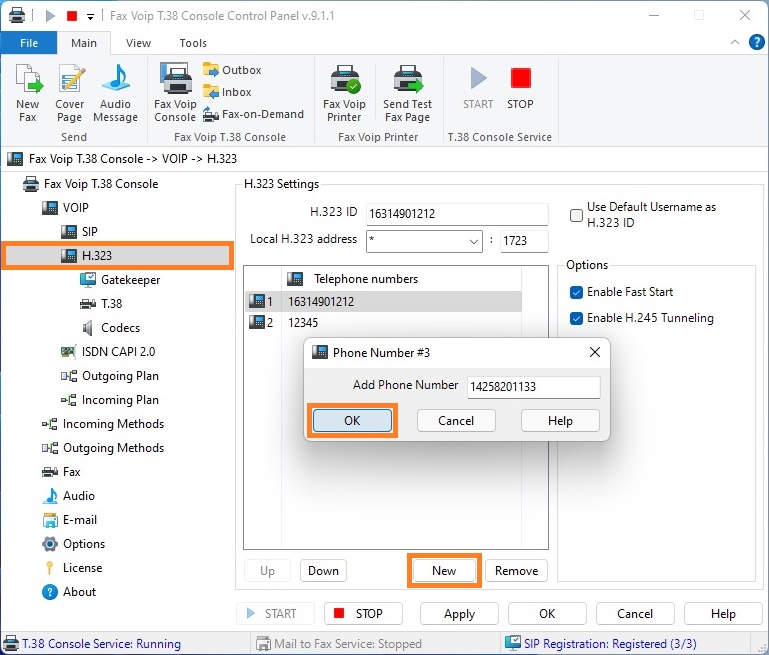Click the bottom STOP button
This screenshot has height=655, width=769.
click(363, 614)
